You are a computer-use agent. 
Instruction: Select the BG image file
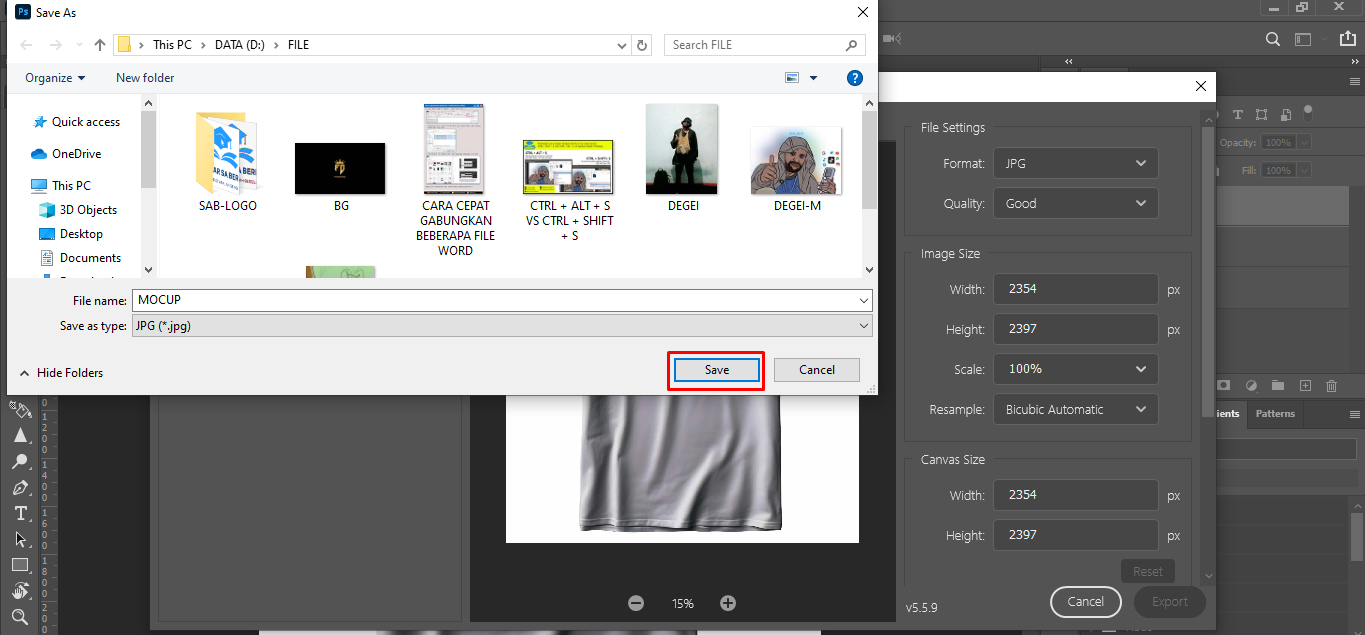click(340, 176)
